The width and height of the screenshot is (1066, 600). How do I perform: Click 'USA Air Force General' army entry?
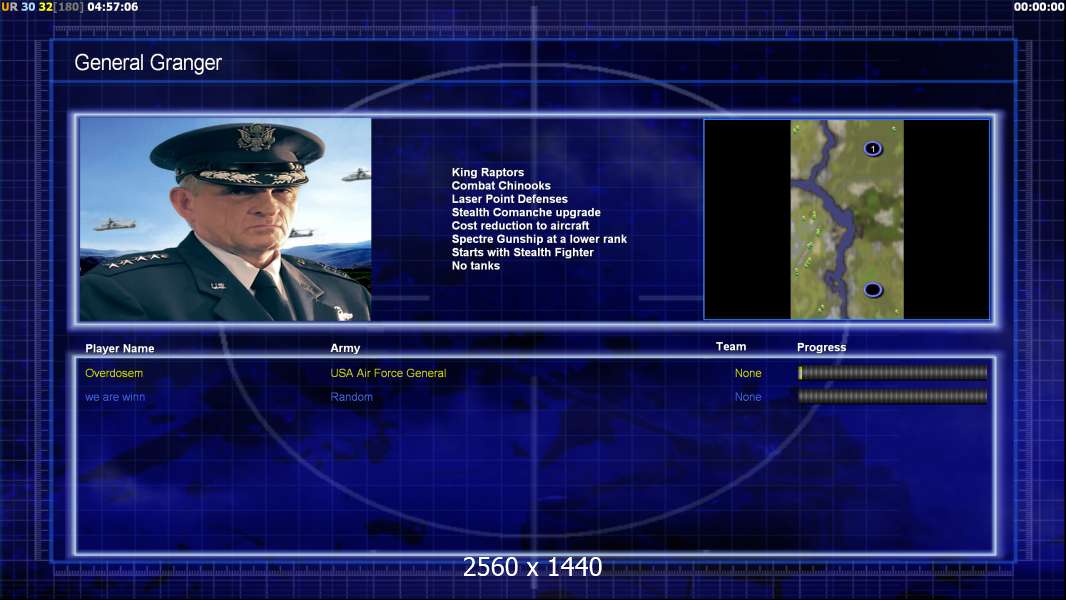coord(388,373)
